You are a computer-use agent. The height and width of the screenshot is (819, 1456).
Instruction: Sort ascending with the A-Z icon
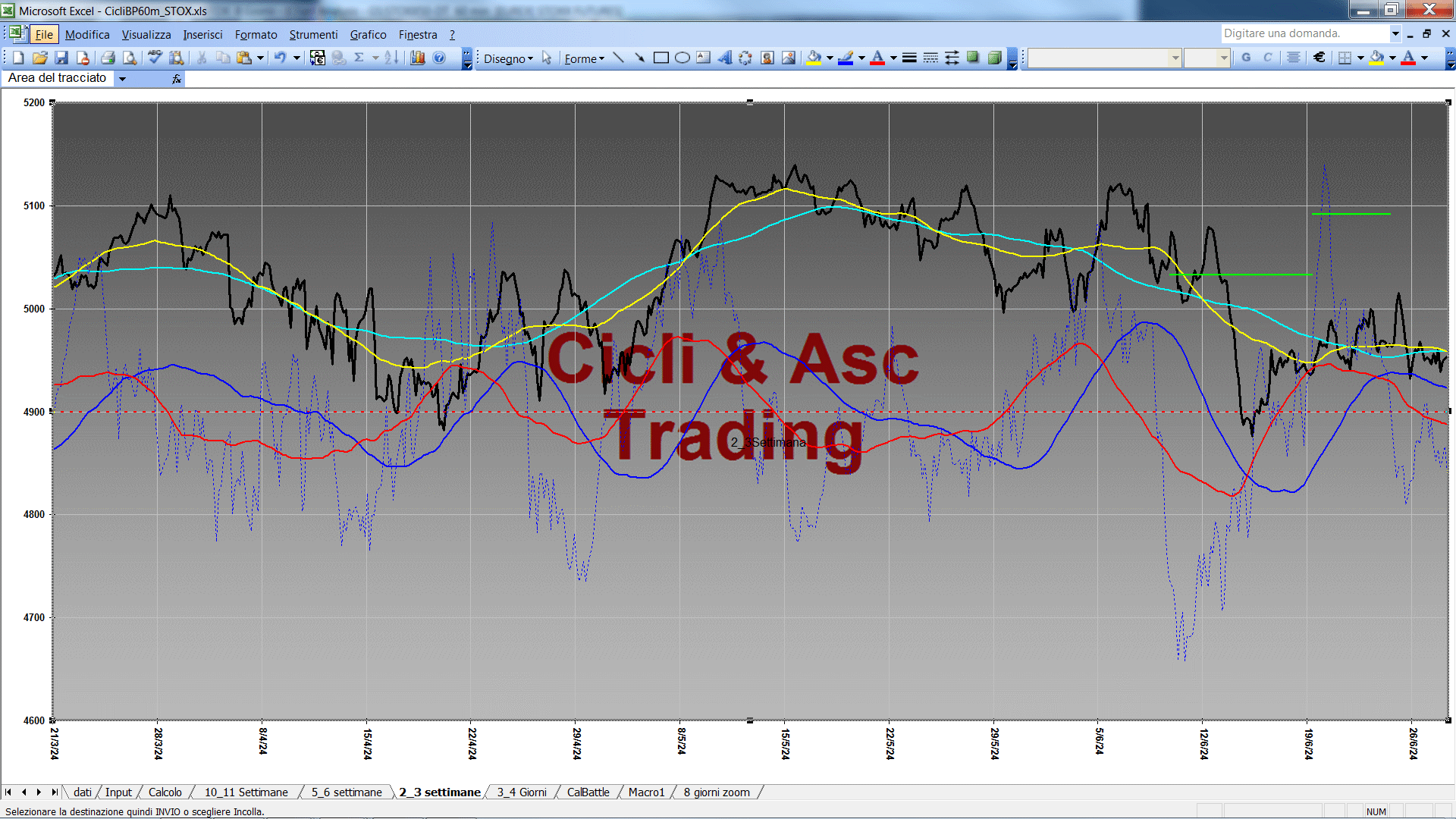click(391, 58)
